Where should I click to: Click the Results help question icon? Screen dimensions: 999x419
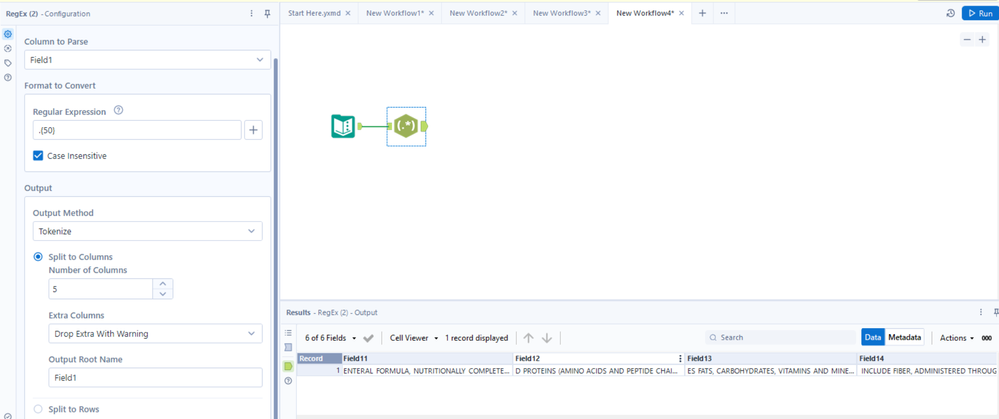[x=288, y=381]
